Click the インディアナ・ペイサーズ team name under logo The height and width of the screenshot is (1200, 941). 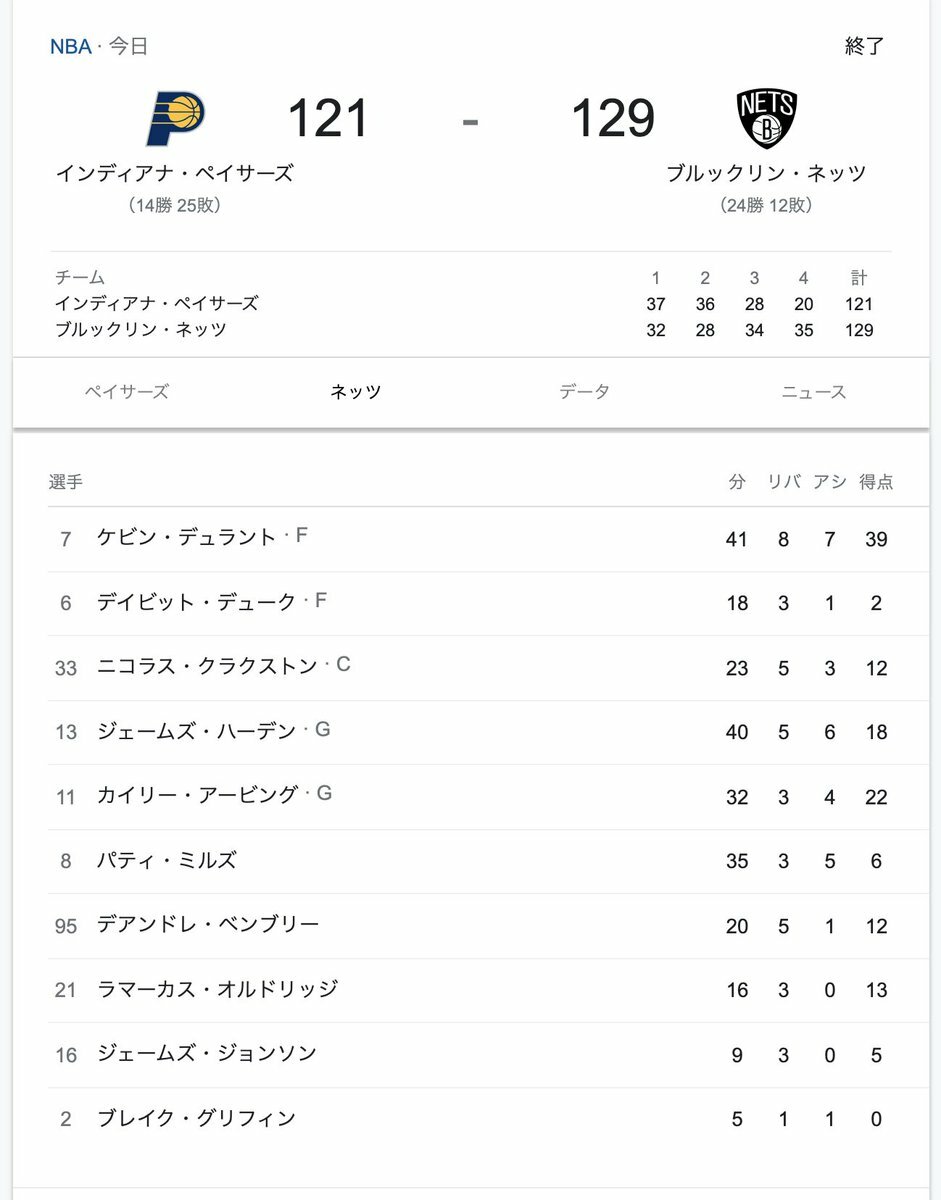(175, 173)
